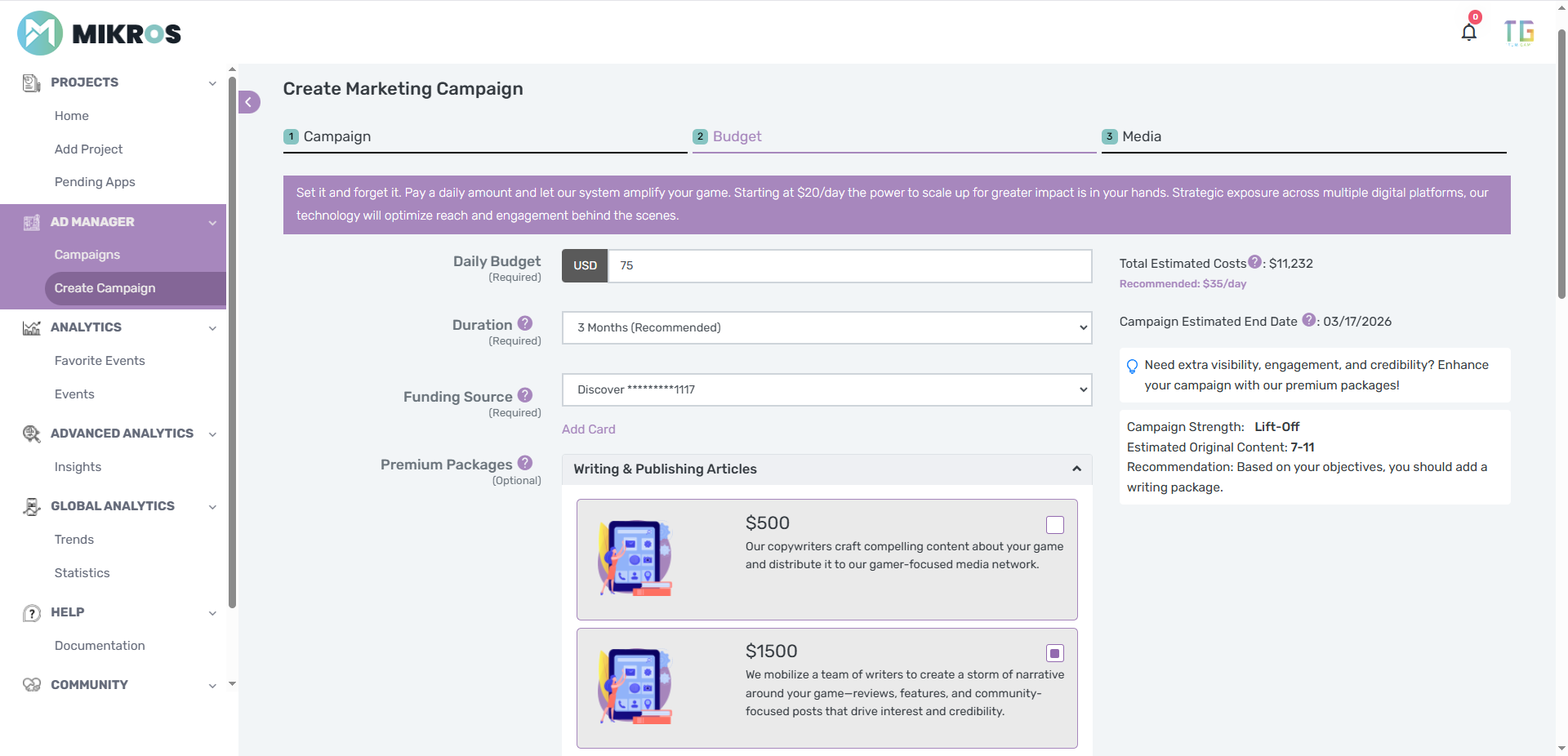Open the Duration dropdown
The image size is (1568, 756).
pos(826,327)
